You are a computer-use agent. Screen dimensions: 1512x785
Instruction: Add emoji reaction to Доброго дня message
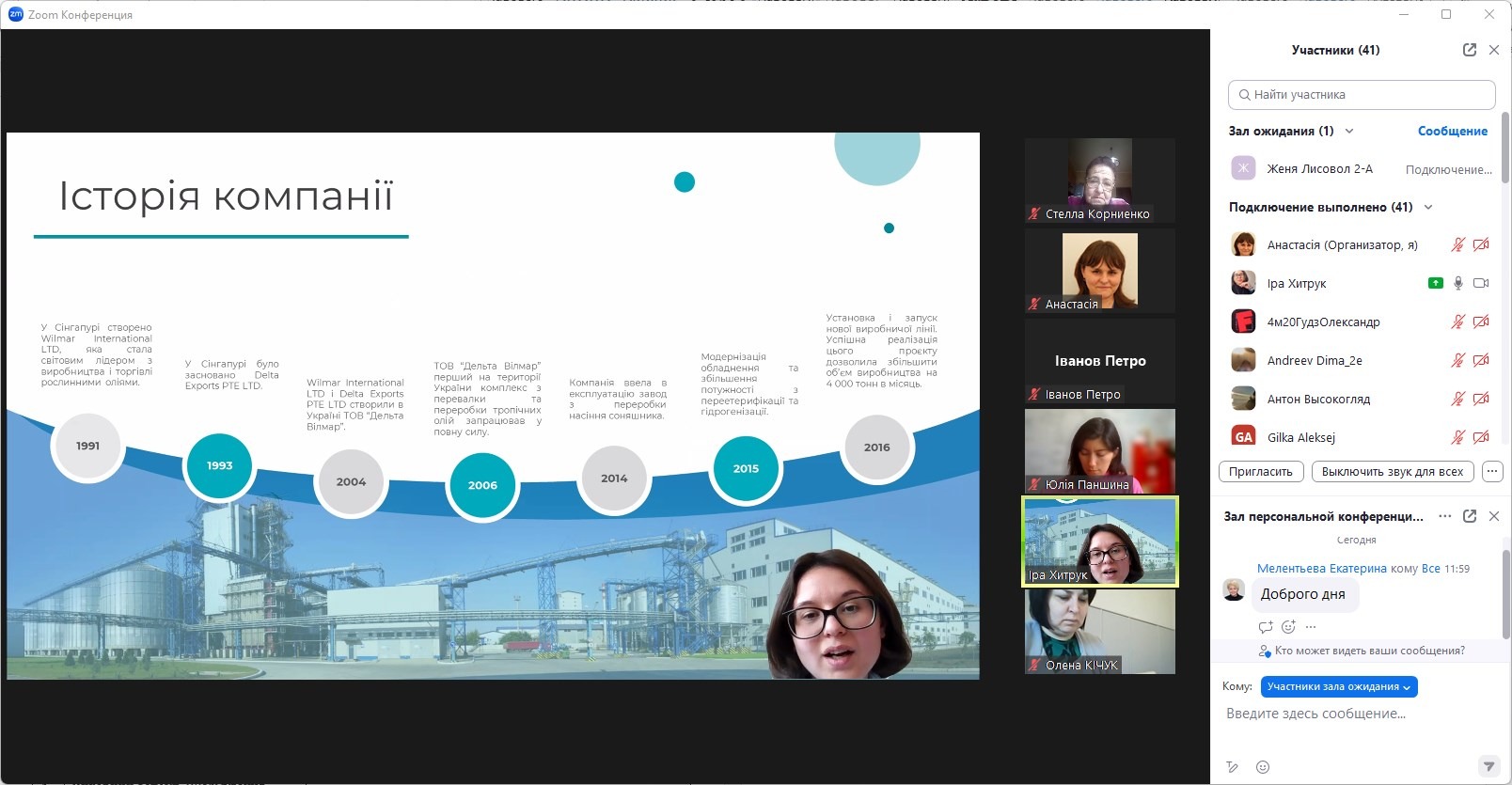[1288, 627]
